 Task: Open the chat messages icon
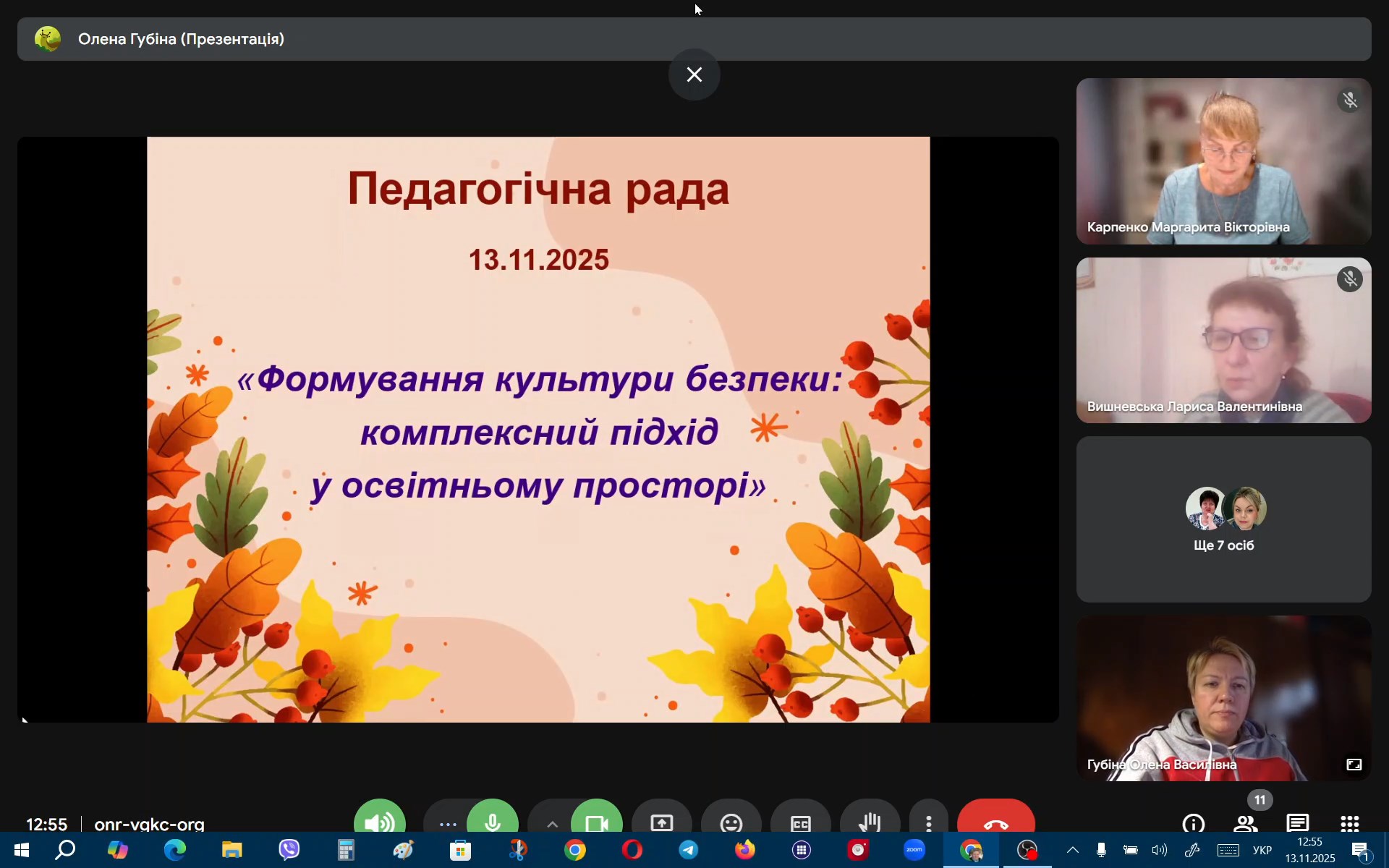pos(1297,822)
